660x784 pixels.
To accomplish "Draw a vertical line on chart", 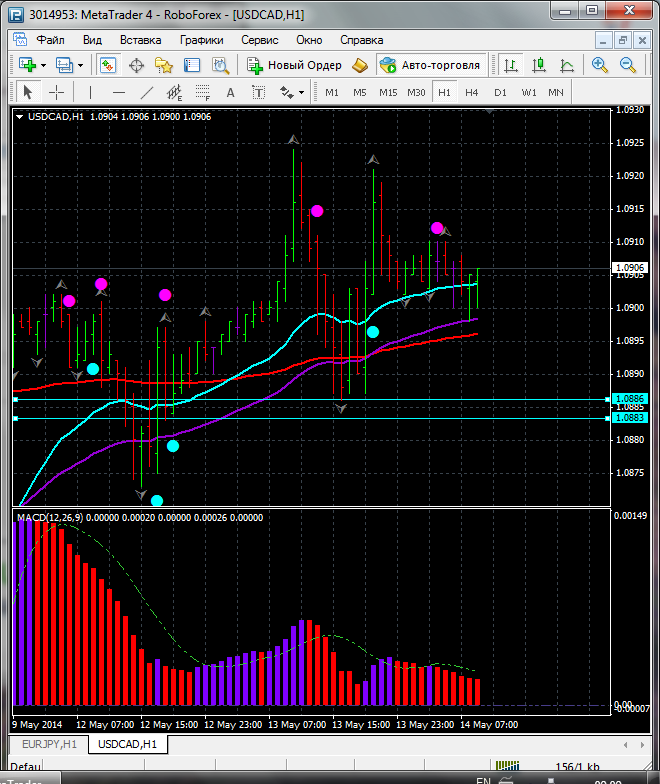I will pos(90,92).
